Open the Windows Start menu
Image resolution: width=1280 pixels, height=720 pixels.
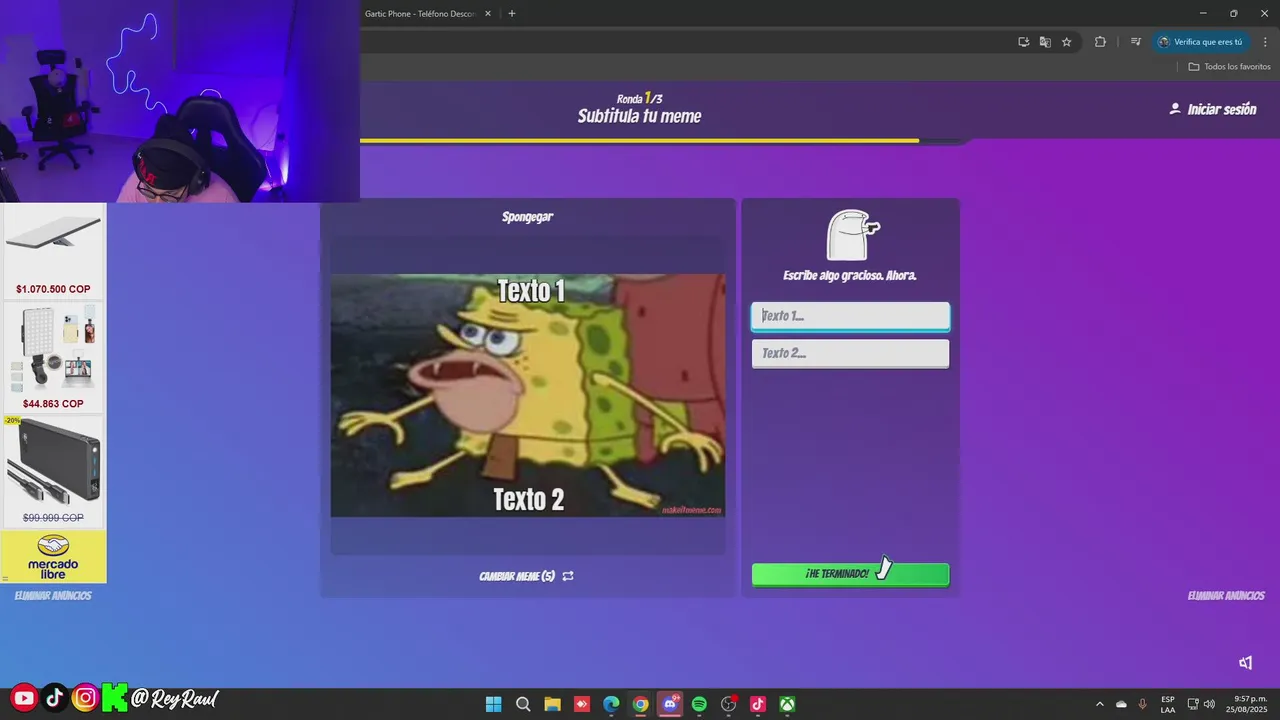point(493,704)
